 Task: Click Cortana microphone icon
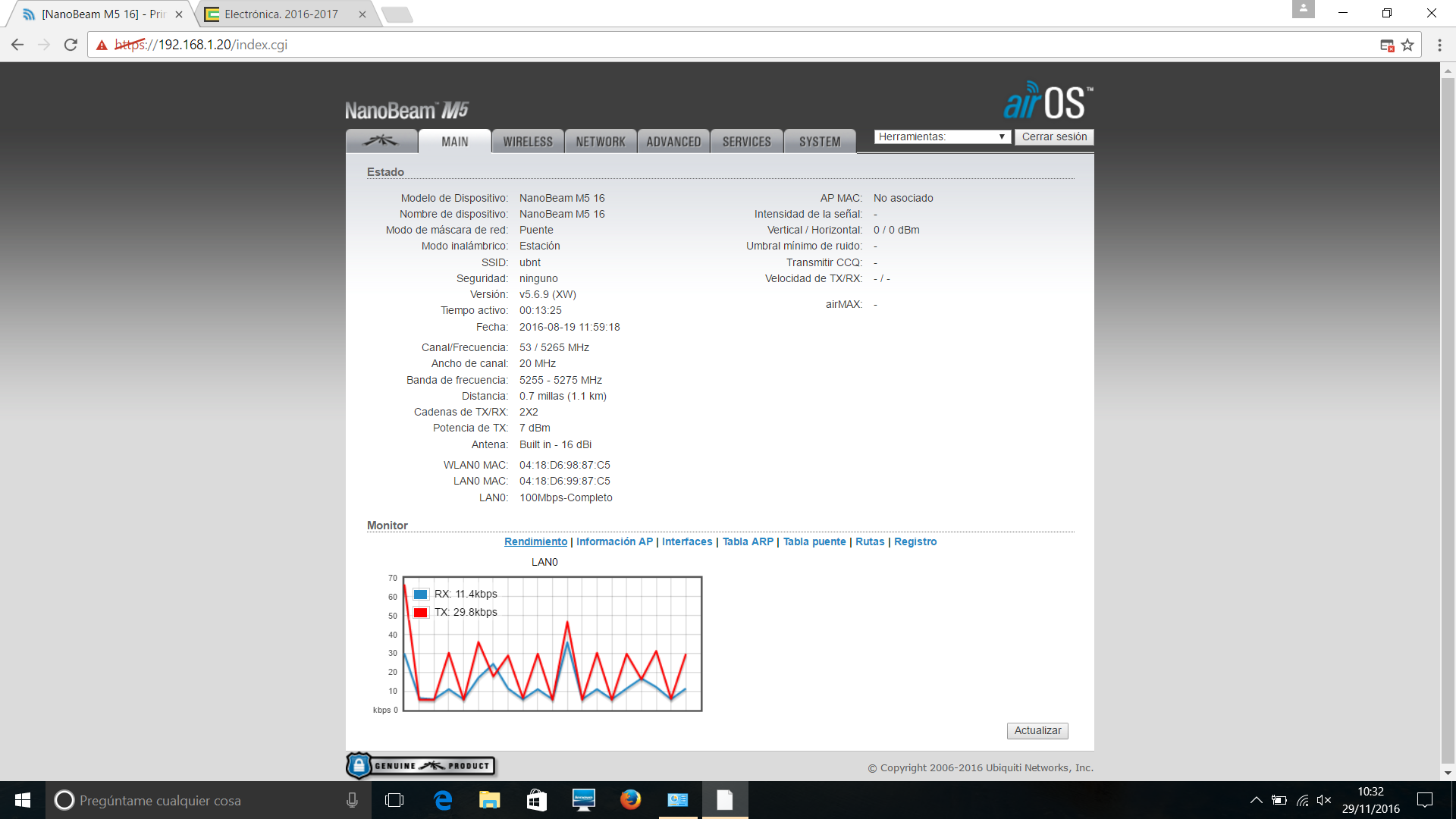(352, 800)
